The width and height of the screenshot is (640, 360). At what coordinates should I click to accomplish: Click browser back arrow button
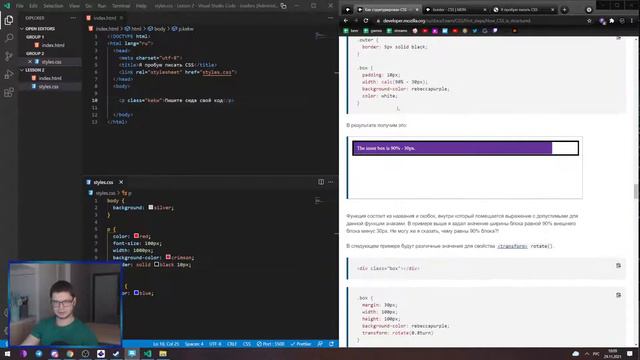(346, 20)
